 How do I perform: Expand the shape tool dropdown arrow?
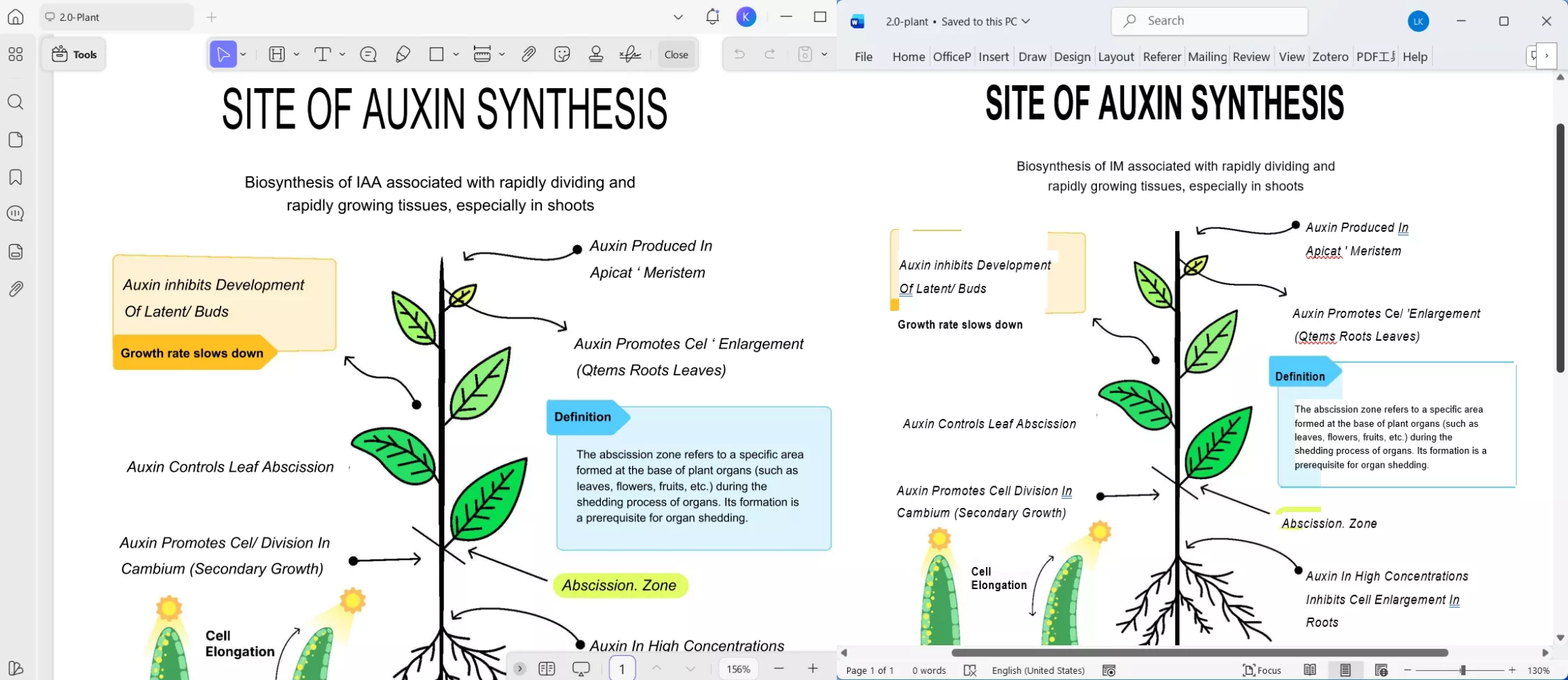coord(455,54)
